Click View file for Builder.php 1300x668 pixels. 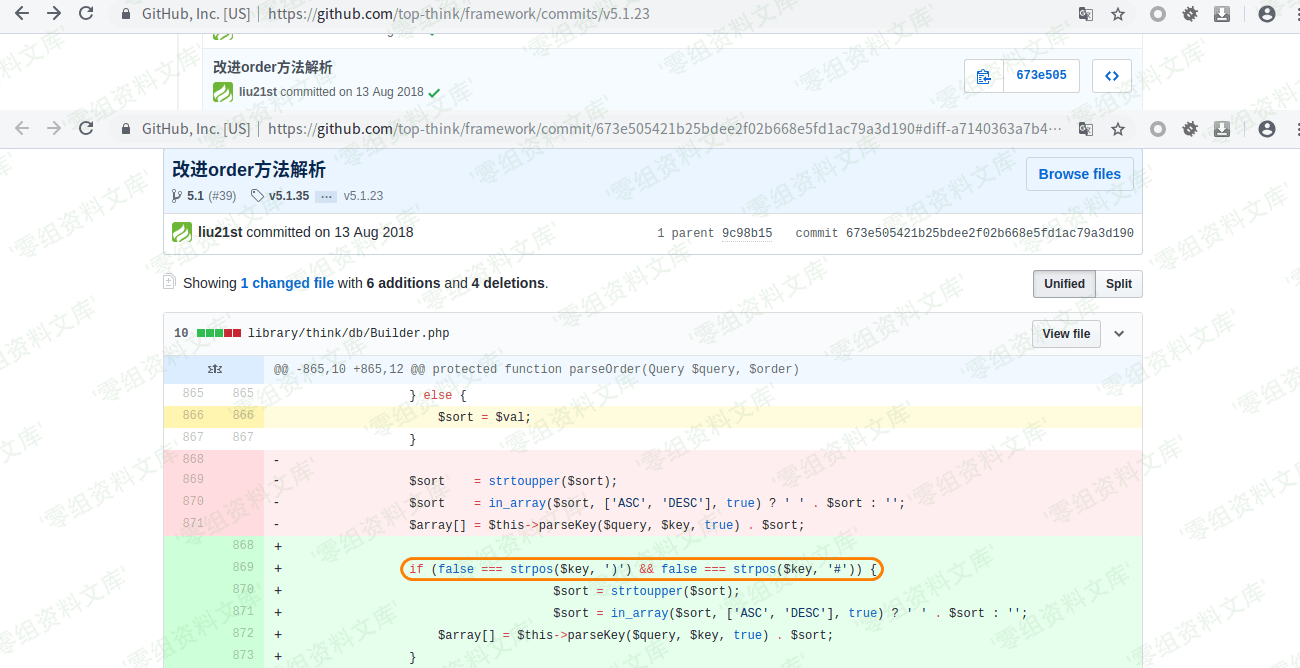(1066, 333)
